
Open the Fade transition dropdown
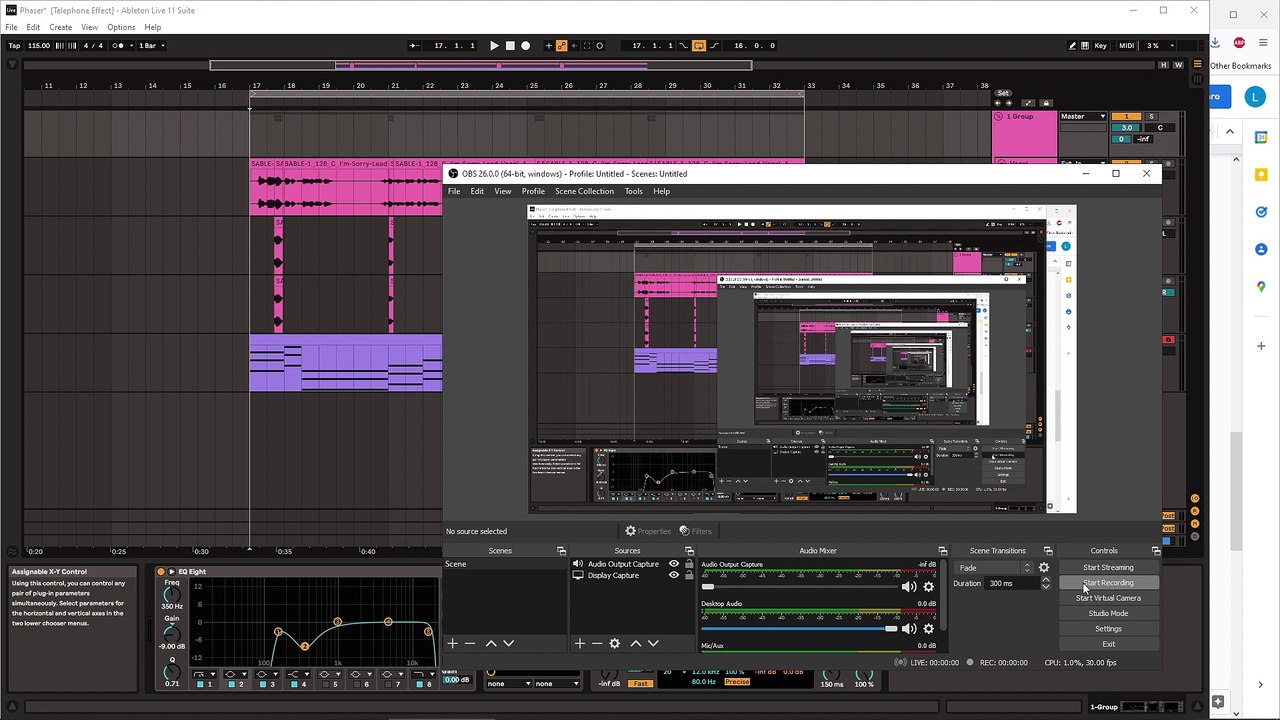coord(994,568)
